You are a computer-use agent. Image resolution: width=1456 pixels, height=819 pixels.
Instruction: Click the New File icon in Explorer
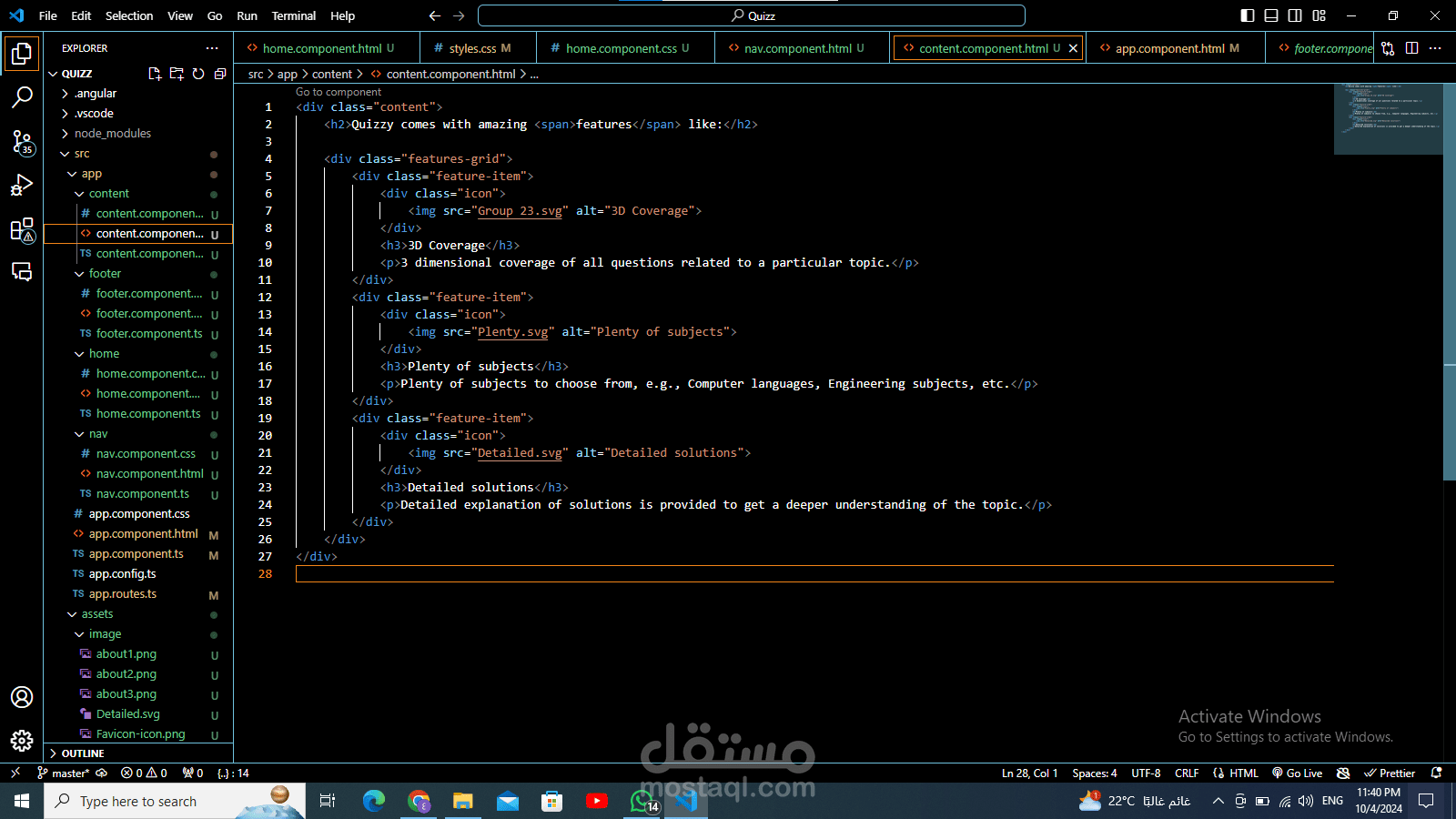pos(155,74)
